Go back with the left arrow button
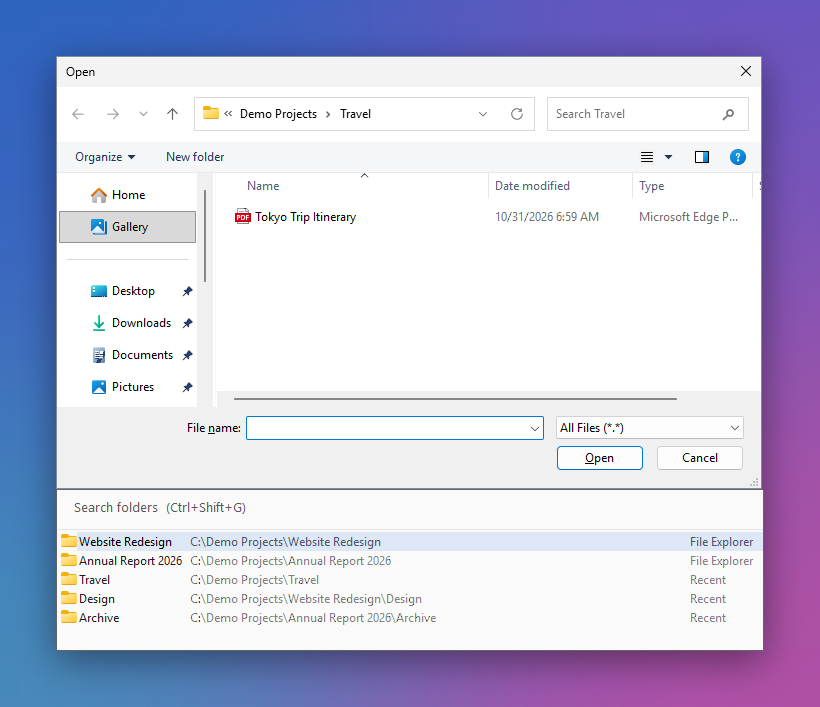Image resolution: width=820 pixels, height=707 pixels. (x=78, y=114)
